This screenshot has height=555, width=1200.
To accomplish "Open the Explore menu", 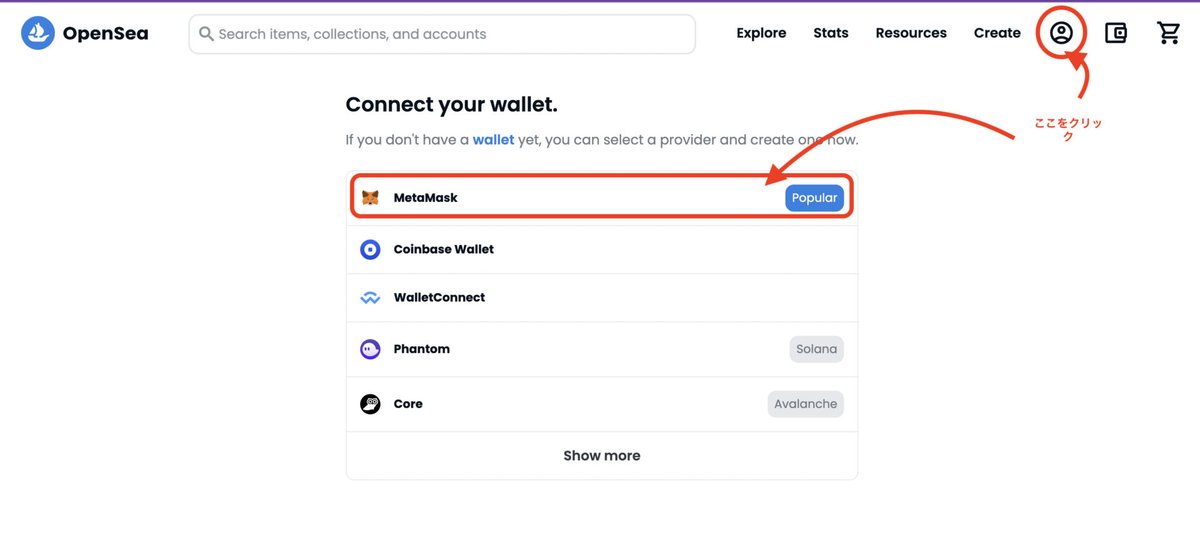I will pos(761,33).
